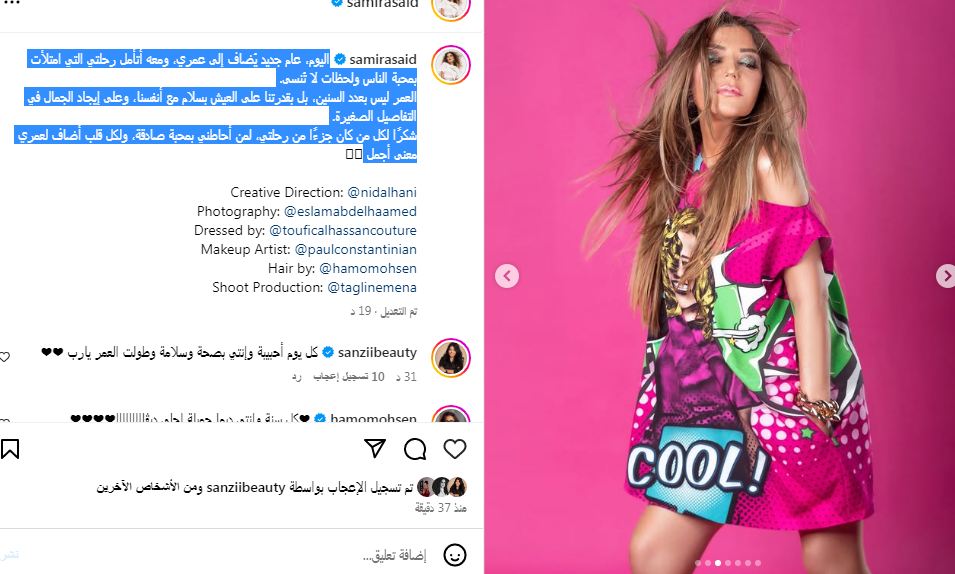Open samirasaid profile picture in caption
Image resolution: width=955 pixels, height=574 pixels.
pyautogui.click(x=451, y=65)
